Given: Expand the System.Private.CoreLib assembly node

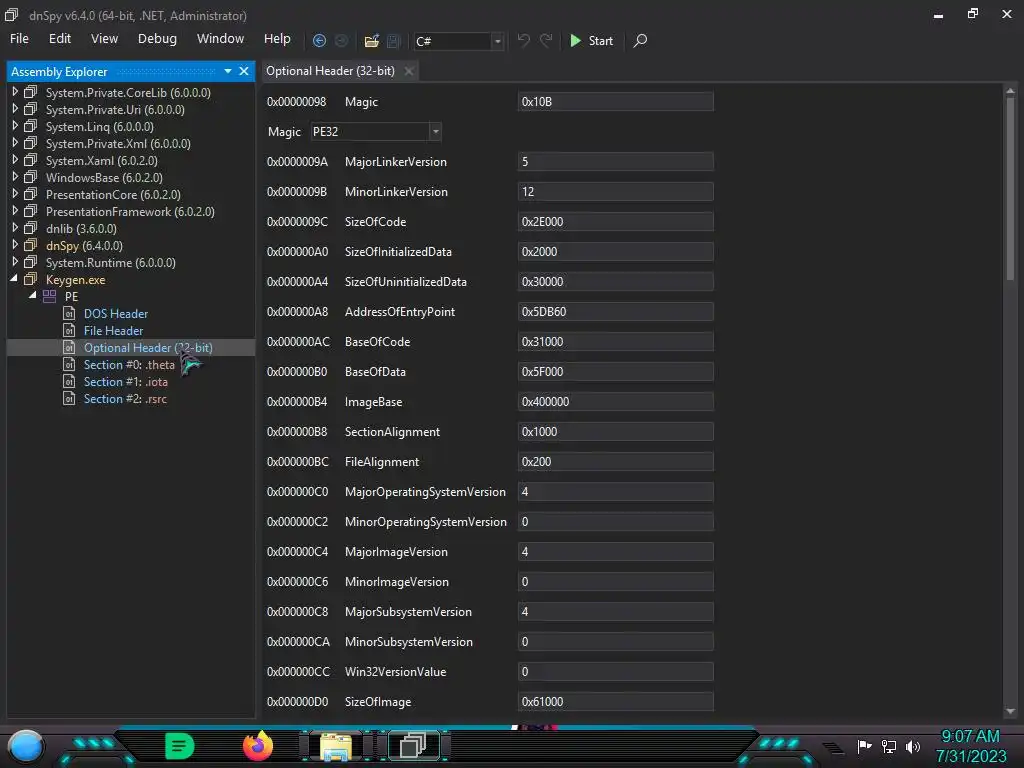Looking at the screenshot, I should pos(15,92).
